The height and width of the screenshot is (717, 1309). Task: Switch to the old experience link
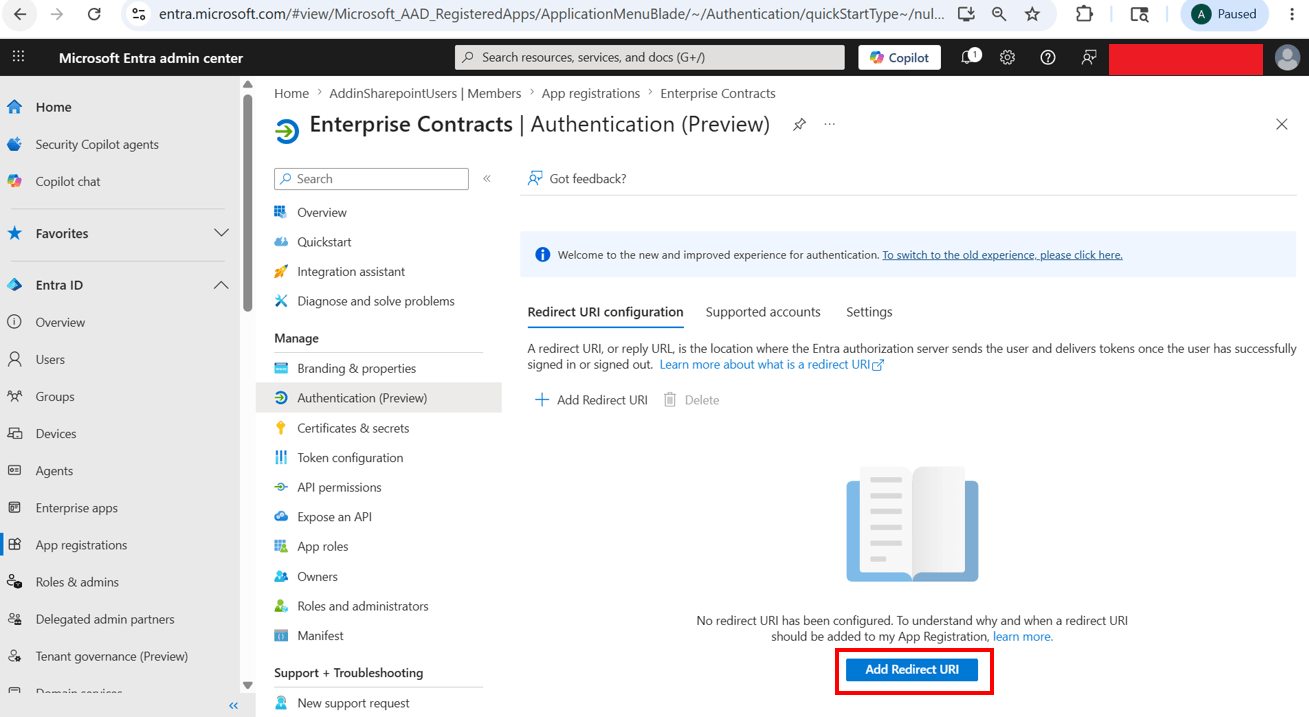tap(1002, 255)
